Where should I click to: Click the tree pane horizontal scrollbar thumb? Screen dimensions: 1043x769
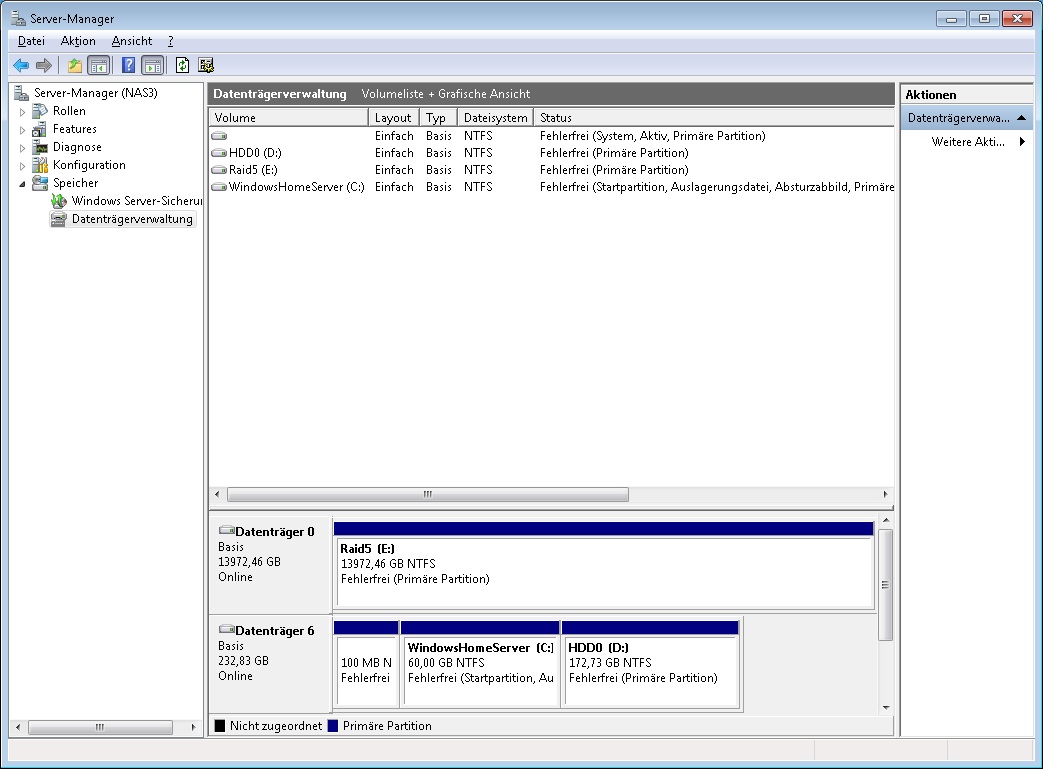(100, 727)
